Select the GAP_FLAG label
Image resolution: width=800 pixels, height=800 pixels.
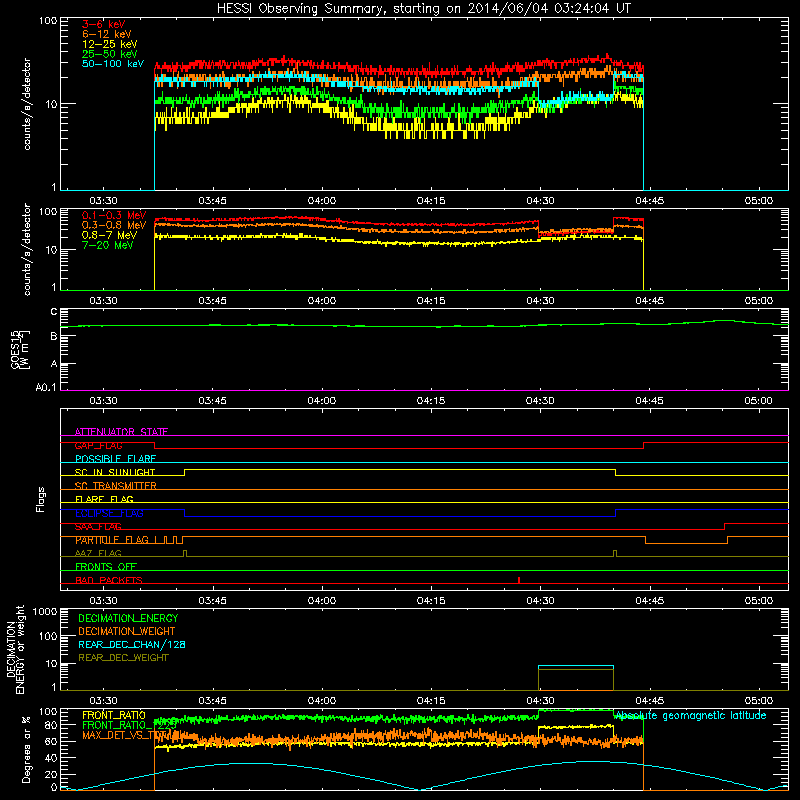98,445
